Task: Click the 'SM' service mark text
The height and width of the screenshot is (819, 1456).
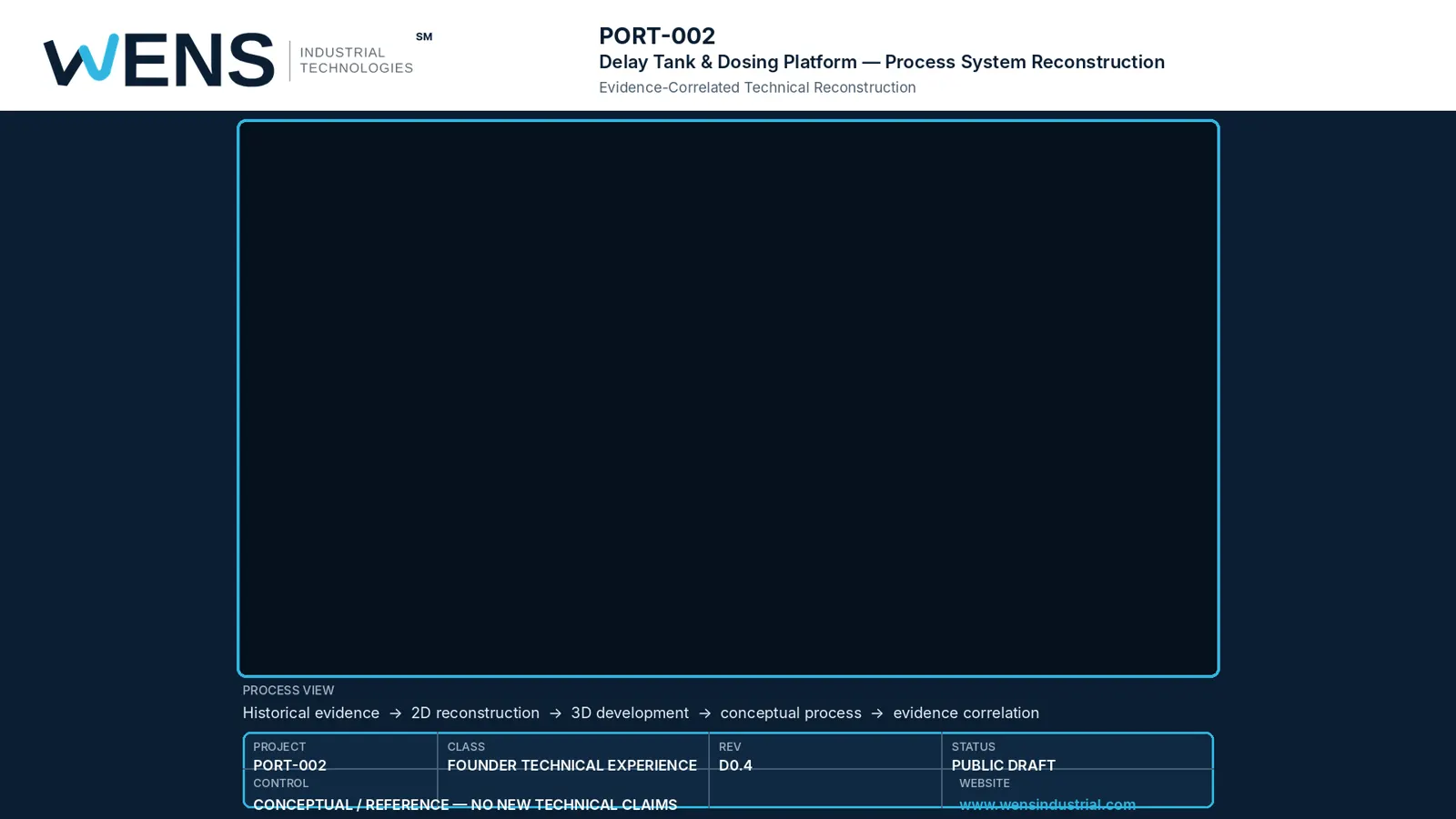Action: [424, 37]
